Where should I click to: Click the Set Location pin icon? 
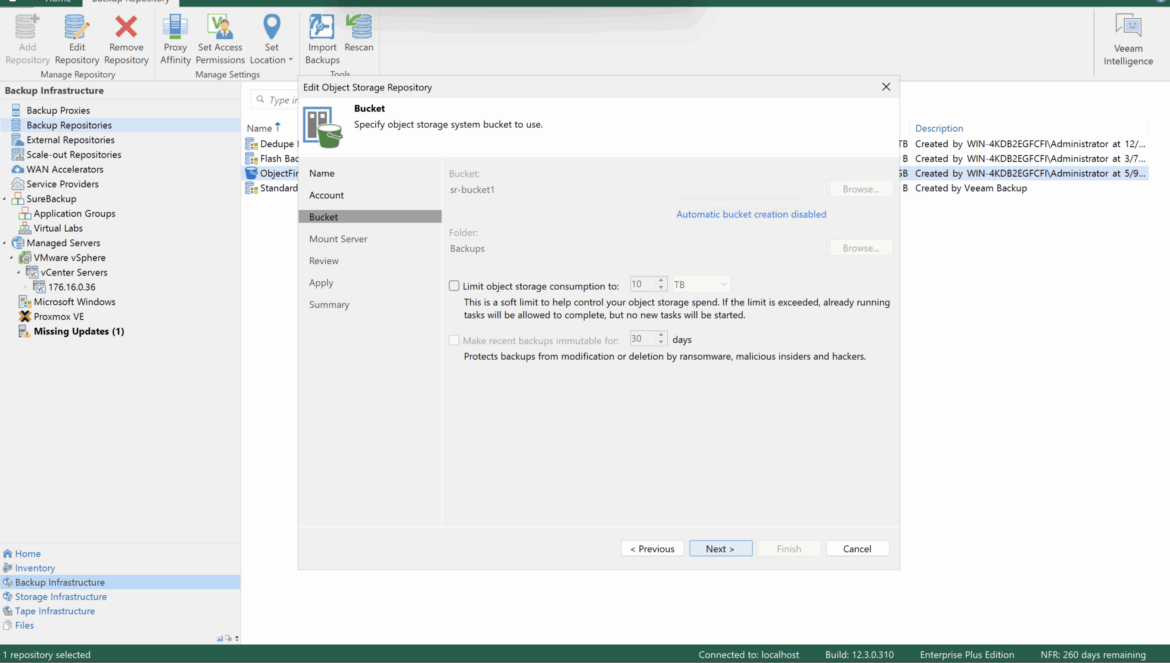tap(272, 28)
